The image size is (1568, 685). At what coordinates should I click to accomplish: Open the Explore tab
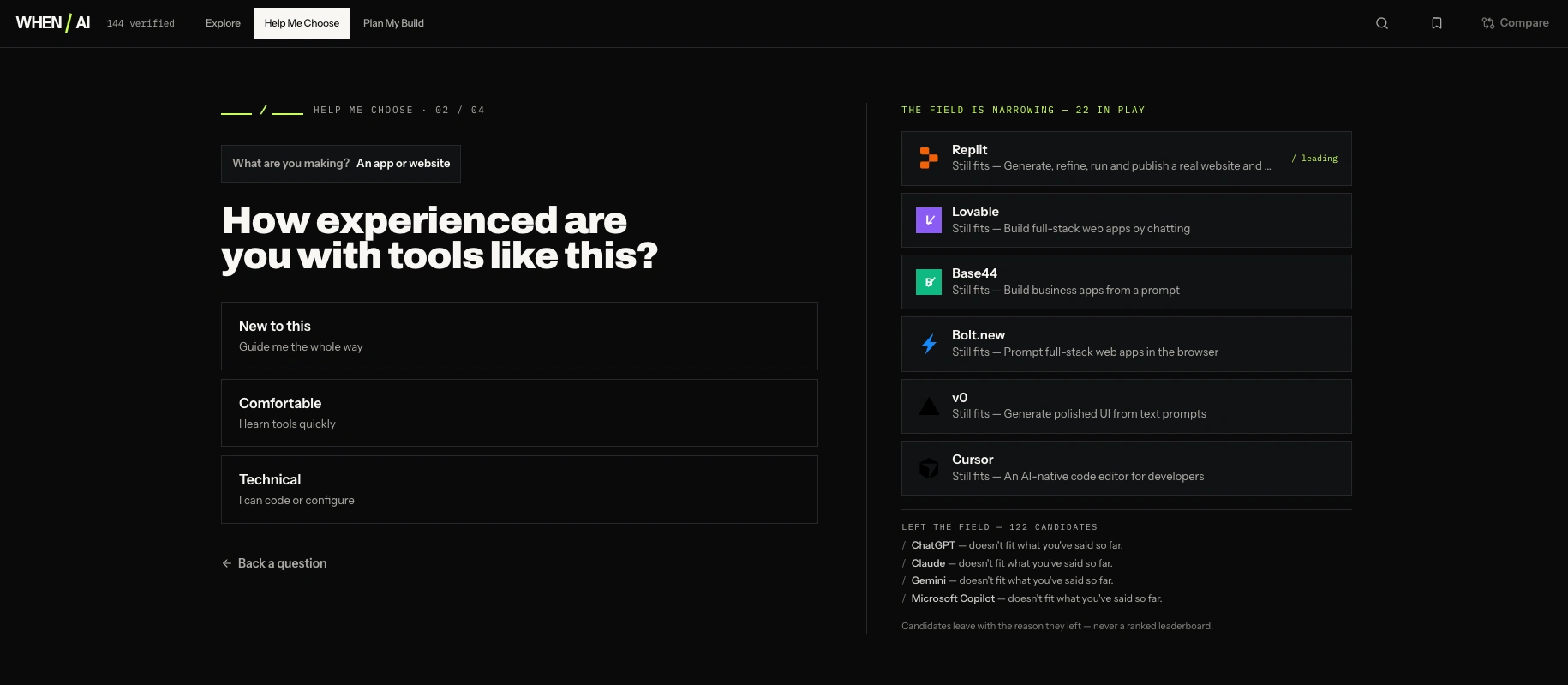point(223,23)
